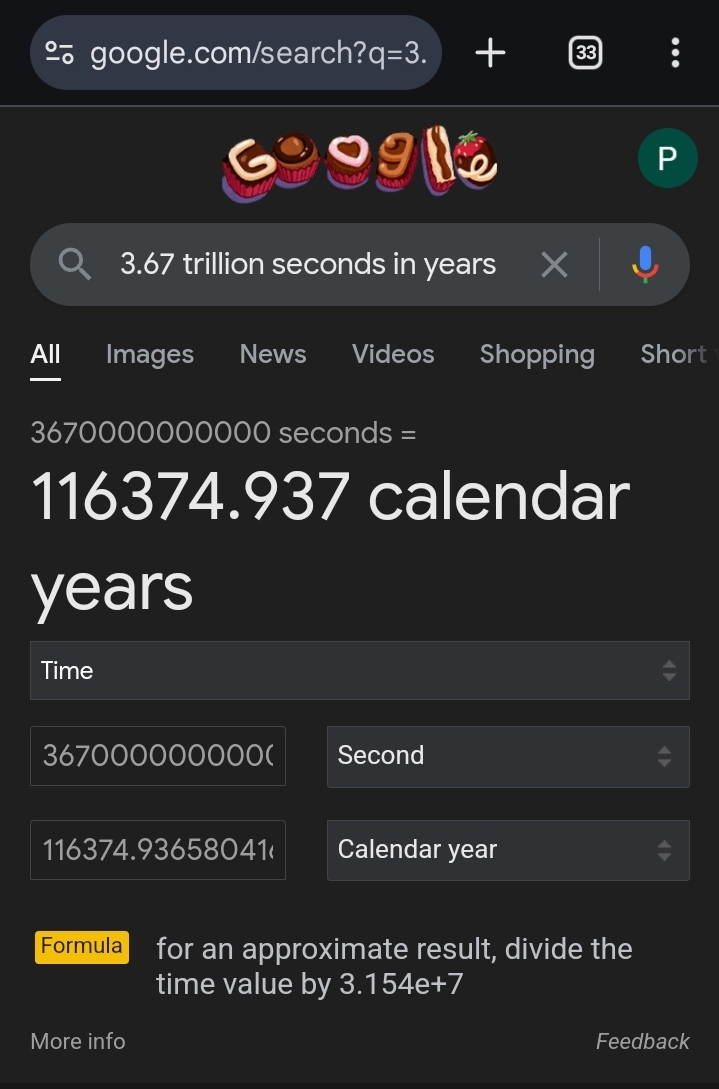Open the Time unit category dropdown
Screen dimensions: 719x1089
[360, 670]
